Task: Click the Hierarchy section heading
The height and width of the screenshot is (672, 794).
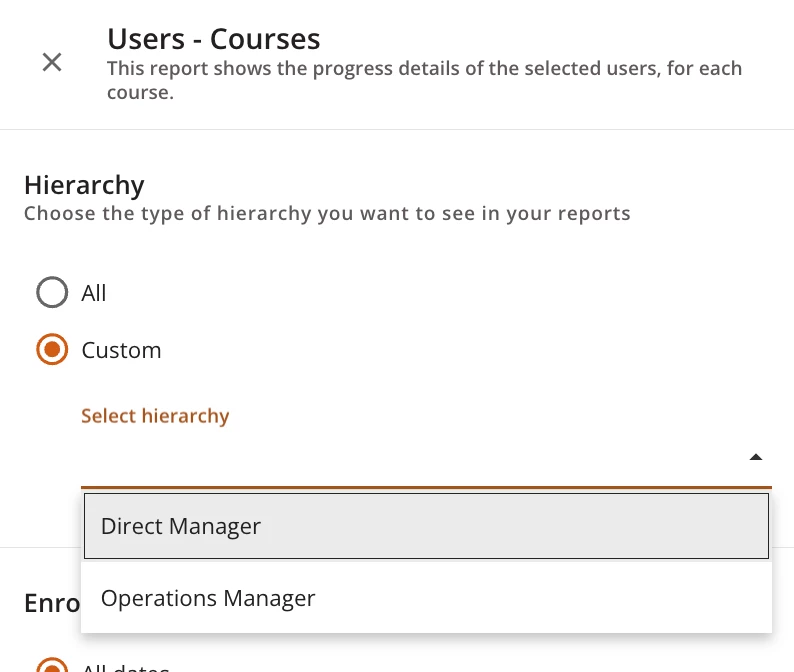Action: point(84,185)
